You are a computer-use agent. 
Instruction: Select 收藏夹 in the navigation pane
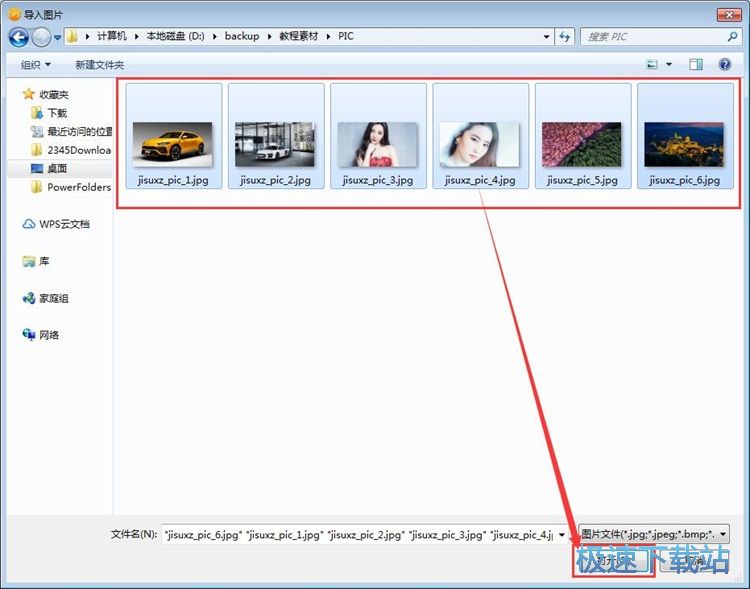click(x=54, y=95)
